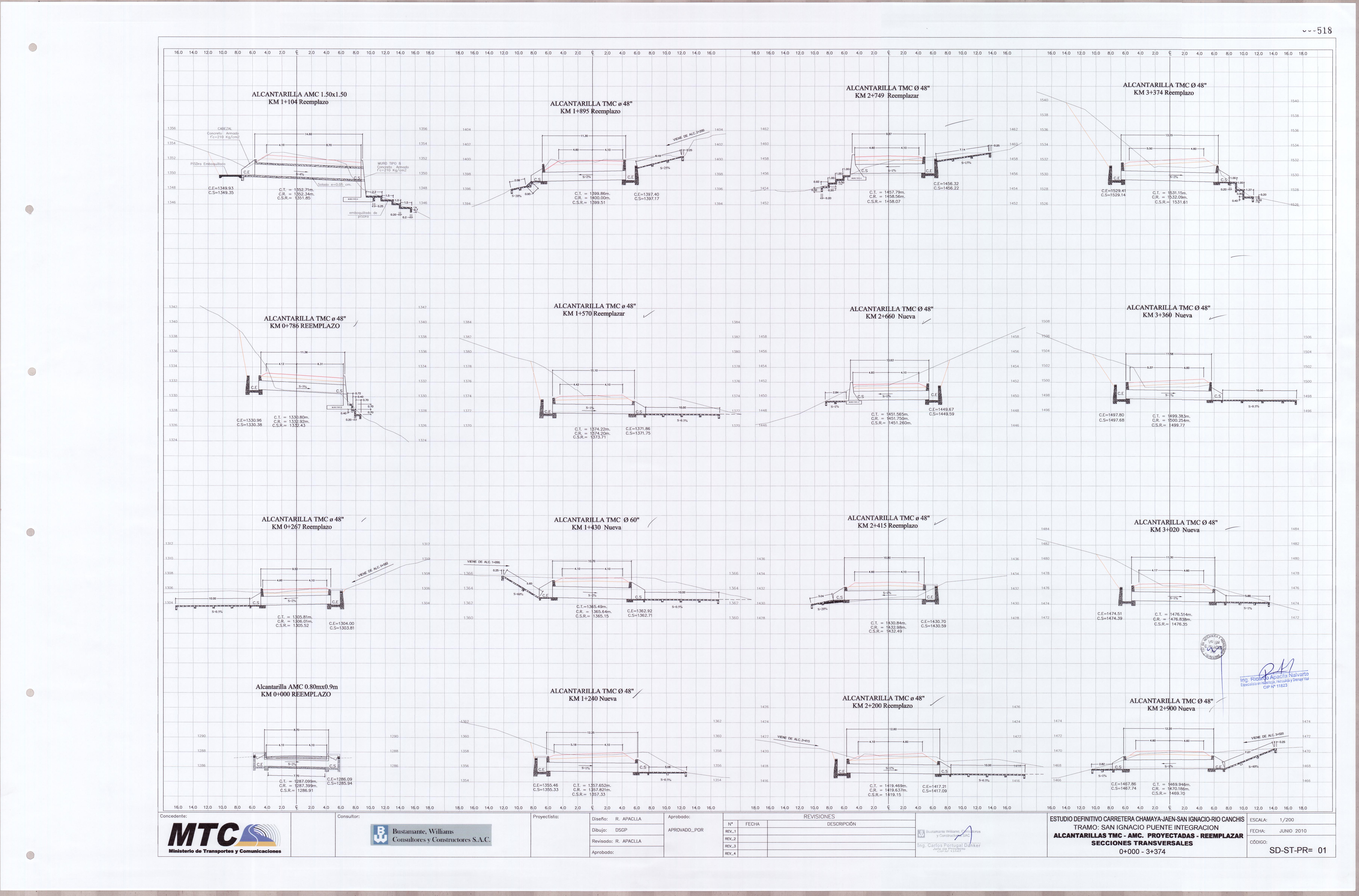Click the 'Proyectista:' label

pyautogui.click(x=546, y=817)
